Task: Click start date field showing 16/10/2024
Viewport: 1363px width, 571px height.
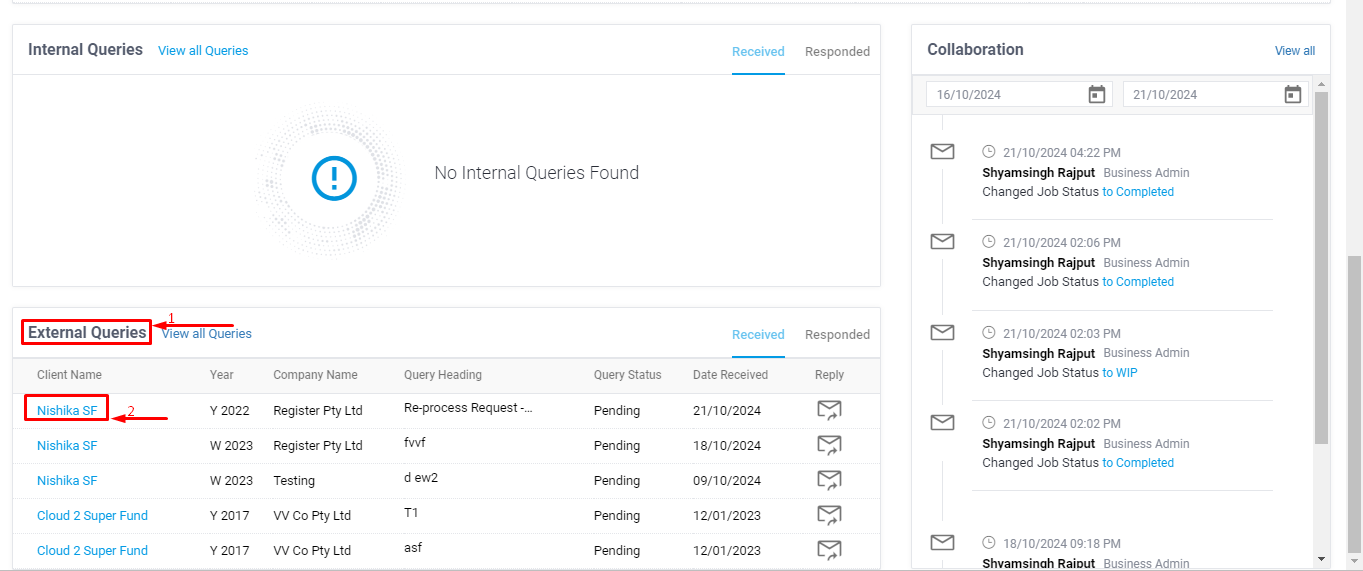Action: coord(1005,94)
